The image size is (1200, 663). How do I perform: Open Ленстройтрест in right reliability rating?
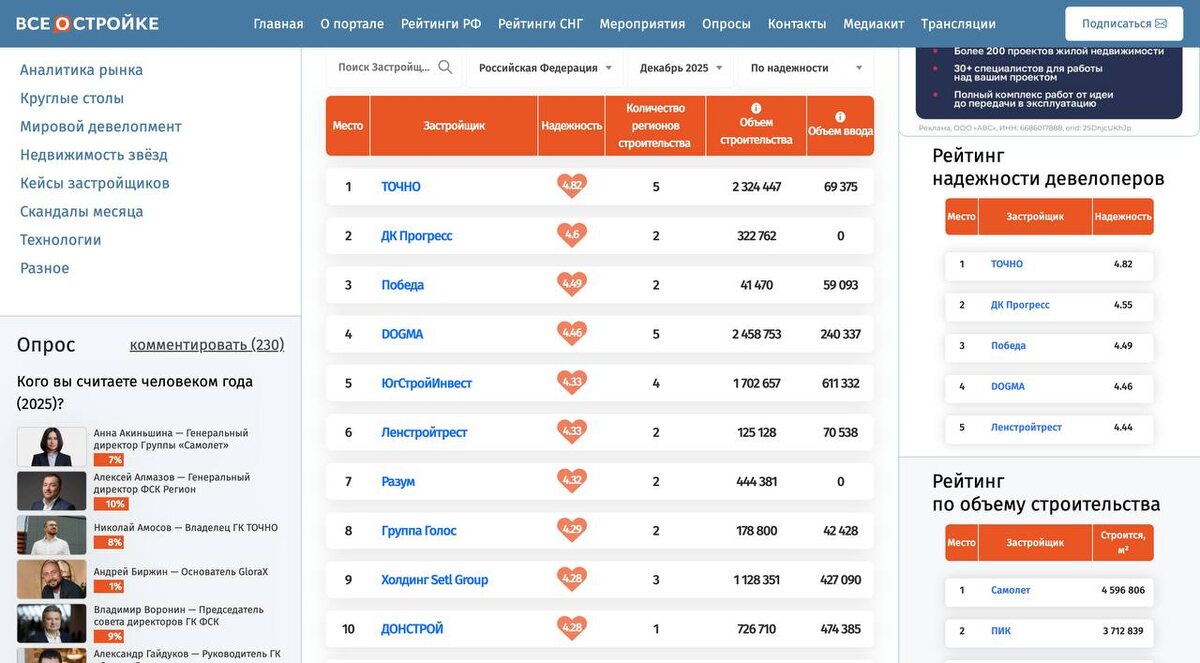click(x=1026, y=427)
